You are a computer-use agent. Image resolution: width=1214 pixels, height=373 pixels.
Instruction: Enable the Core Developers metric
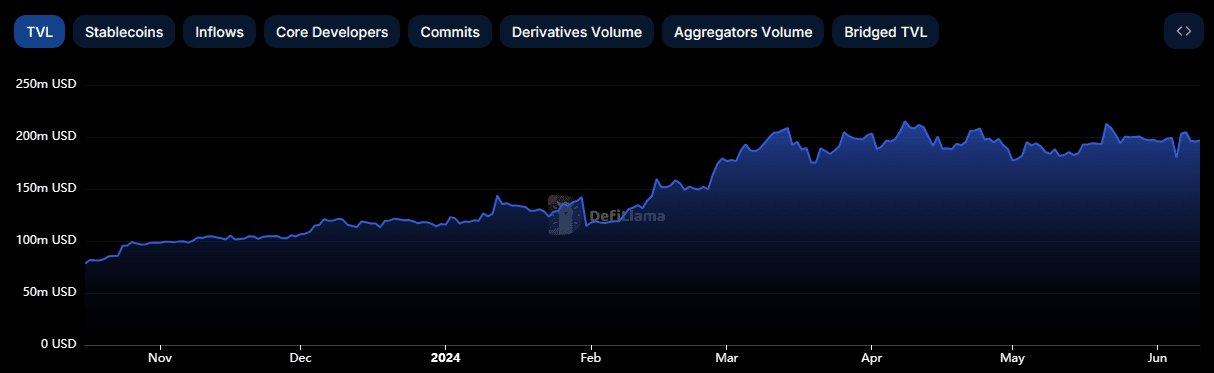[x=332, y=32]
